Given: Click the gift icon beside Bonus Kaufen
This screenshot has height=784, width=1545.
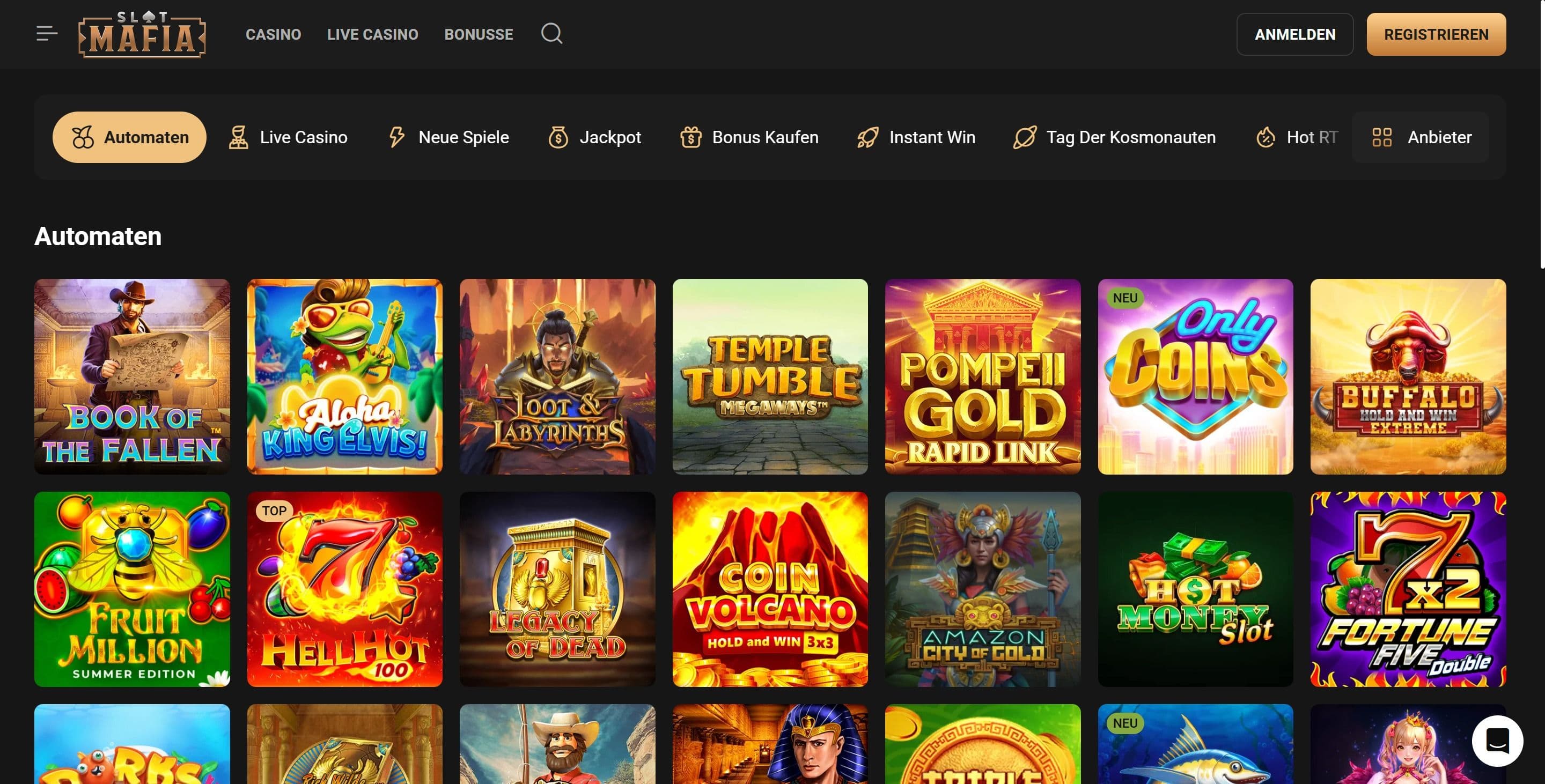Looking at the screenshot, I should [690, 137].
